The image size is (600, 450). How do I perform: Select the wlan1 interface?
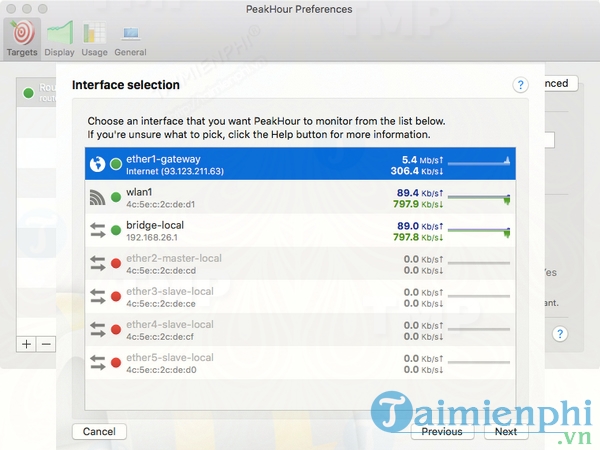click(x=300, y=197)
